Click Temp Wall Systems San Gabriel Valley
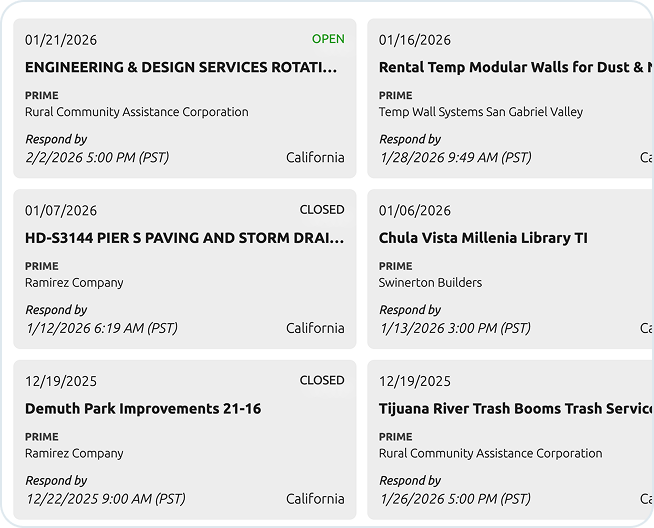This screenshot has height=528, width=654. 480,112
